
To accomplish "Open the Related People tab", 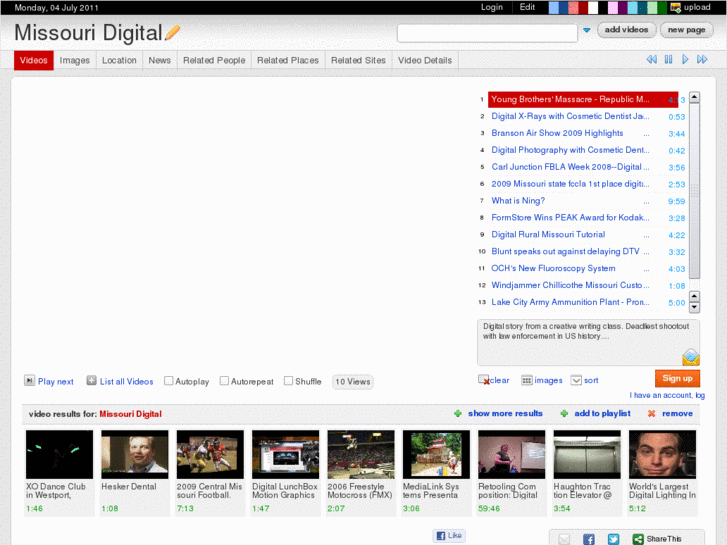I will coord(214,60).
